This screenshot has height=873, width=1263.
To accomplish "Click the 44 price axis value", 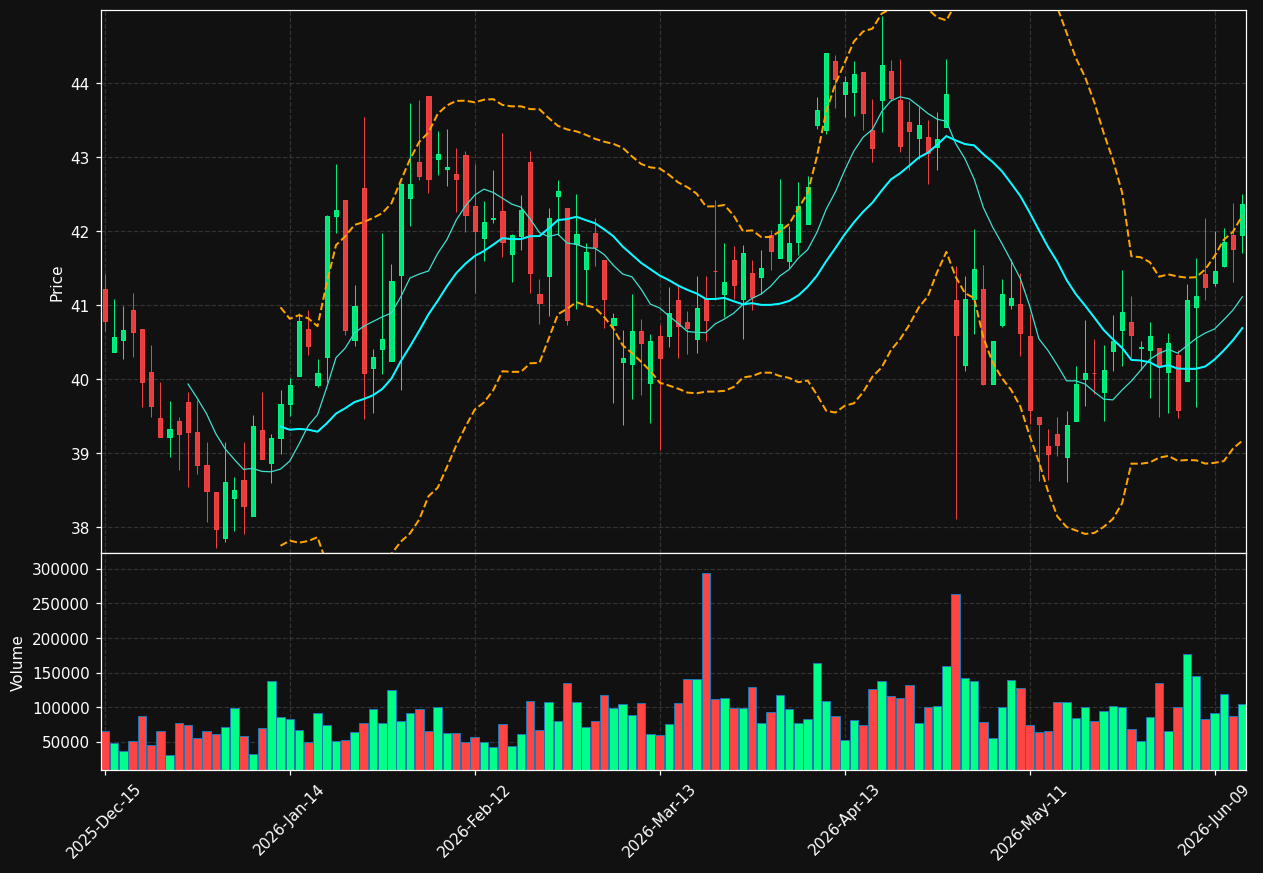I will (79, 84).
